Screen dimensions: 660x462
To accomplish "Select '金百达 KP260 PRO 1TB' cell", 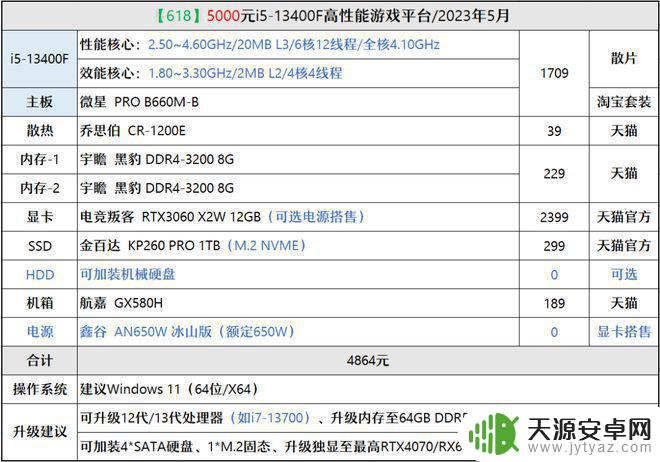I will pyautogui.click(x=298, y=246).
